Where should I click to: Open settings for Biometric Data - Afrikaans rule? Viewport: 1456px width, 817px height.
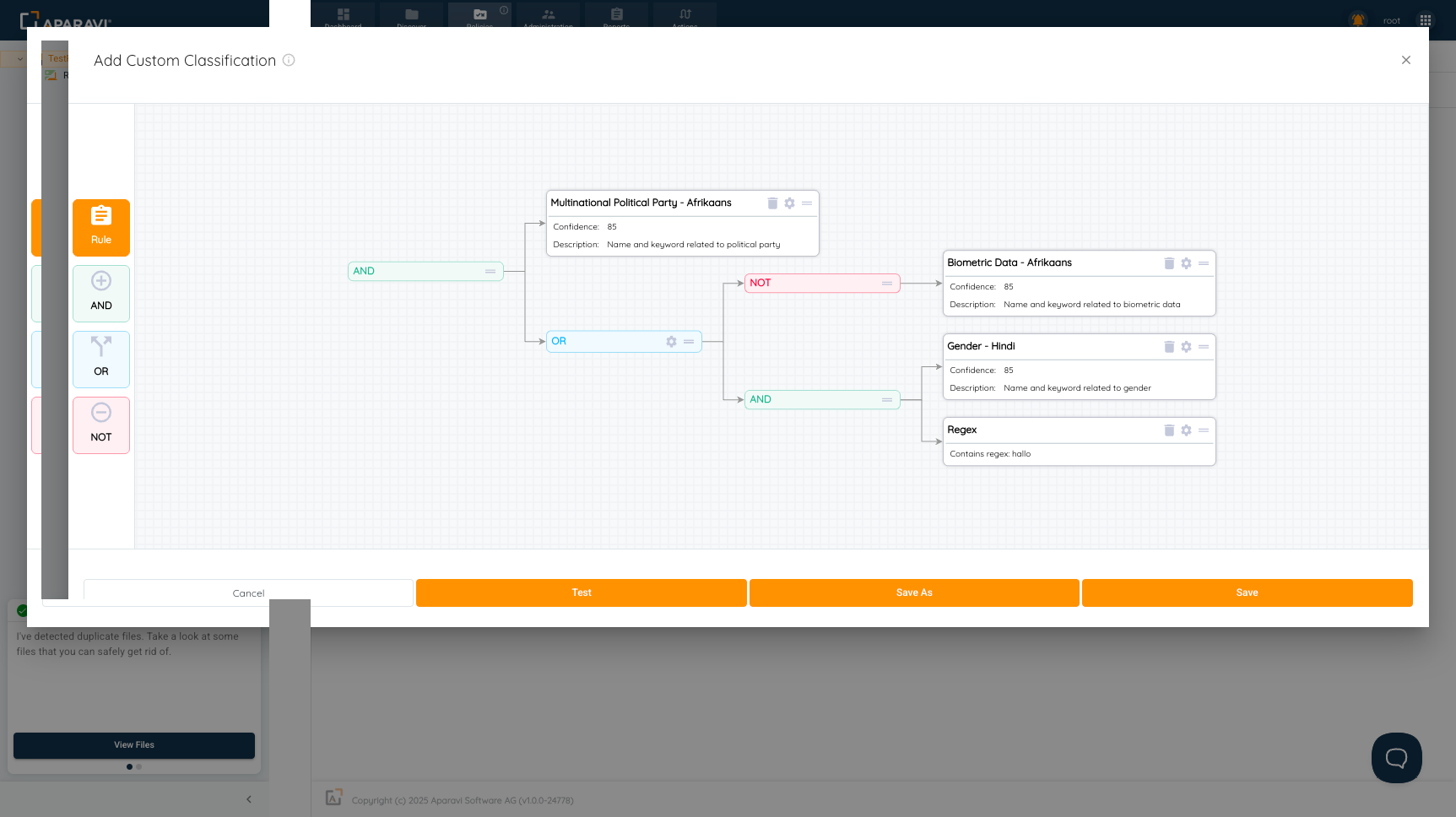pos(1186,263)
